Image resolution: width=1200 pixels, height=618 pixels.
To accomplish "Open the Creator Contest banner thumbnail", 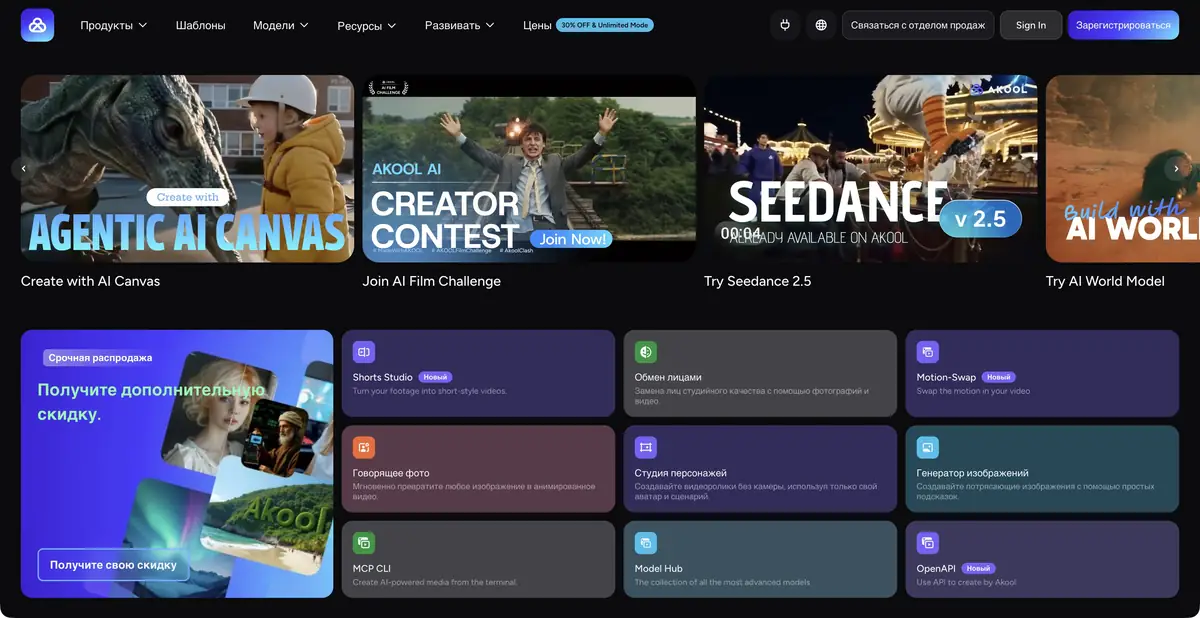I will click(x=529, y=169).
